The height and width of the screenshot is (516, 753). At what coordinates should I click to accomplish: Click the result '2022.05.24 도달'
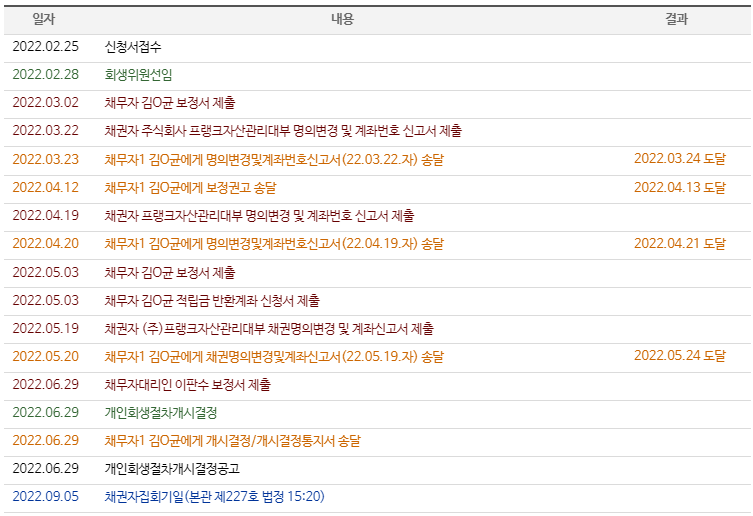(x=680, y=356)
